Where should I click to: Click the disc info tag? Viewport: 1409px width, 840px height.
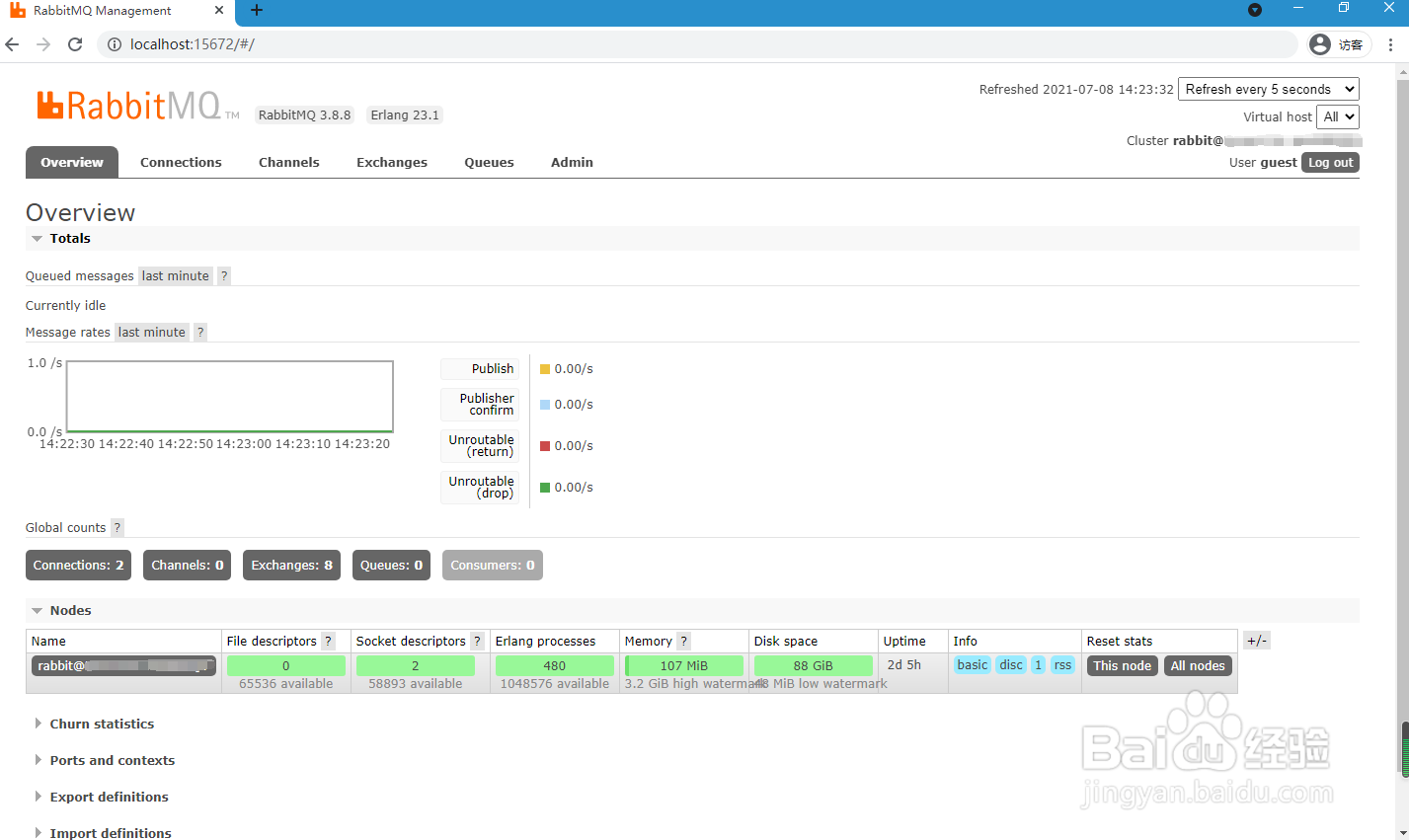(1011, 665)
